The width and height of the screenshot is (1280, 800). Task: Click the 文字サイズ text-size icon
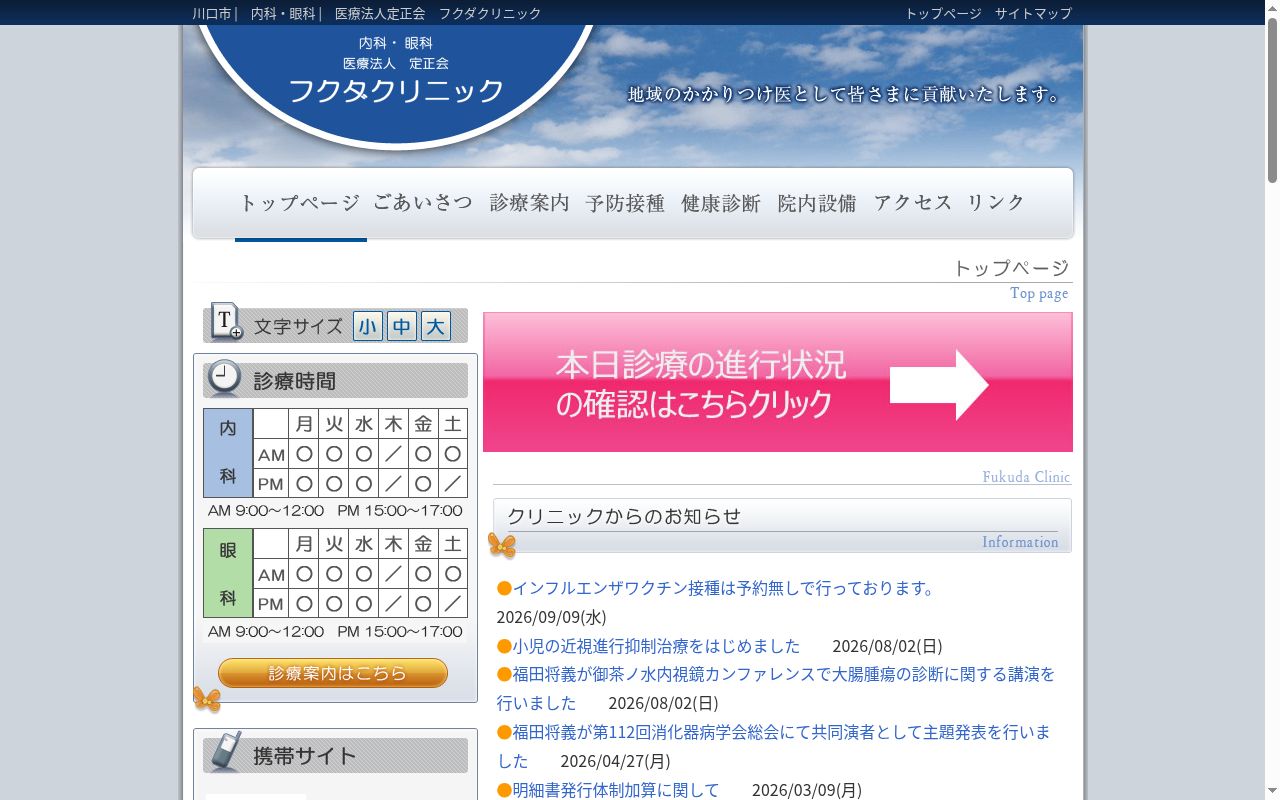pos(227,322)
